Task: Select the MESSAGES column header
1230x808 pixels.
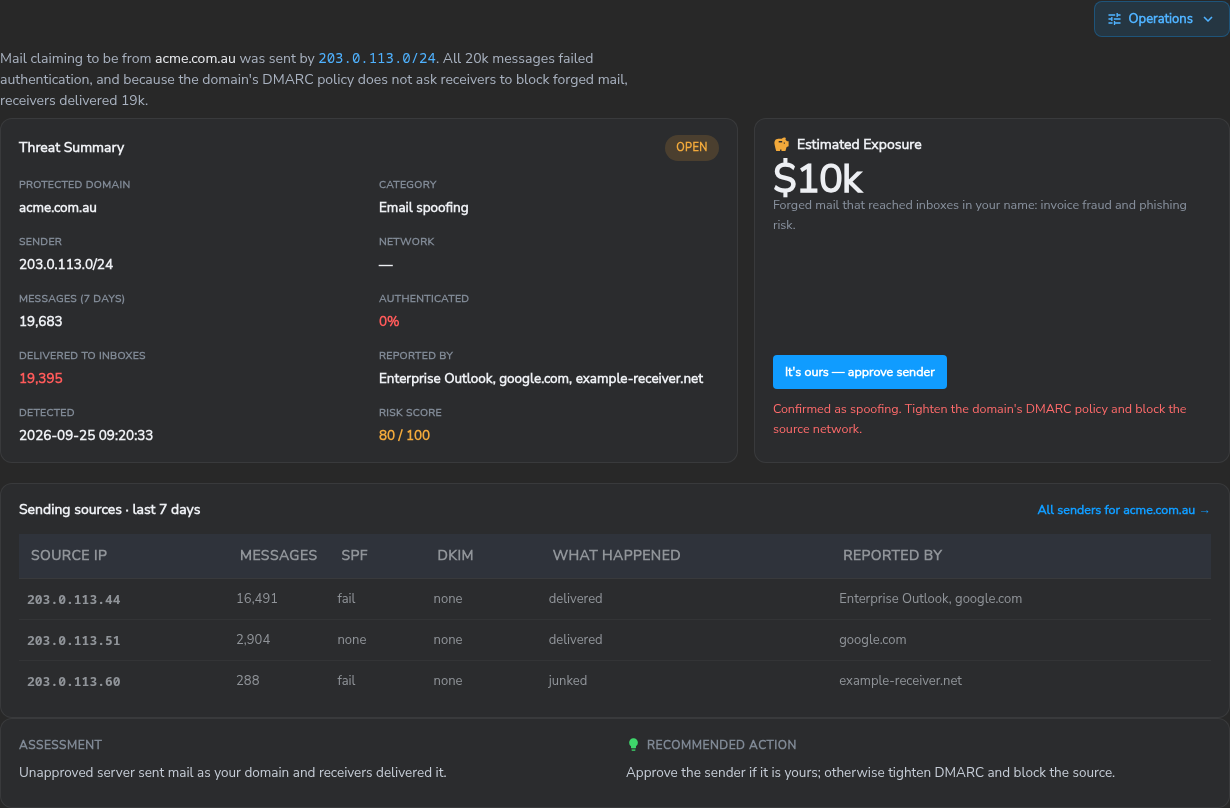Action: click(x=278, y=555)
